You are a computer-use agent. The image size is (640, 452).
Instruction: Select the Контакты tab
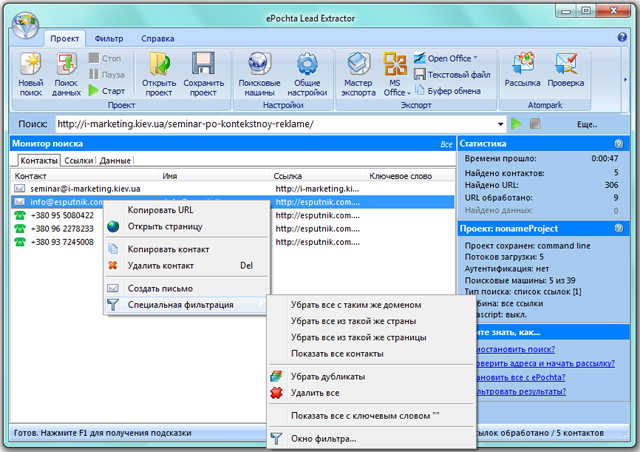39,160
